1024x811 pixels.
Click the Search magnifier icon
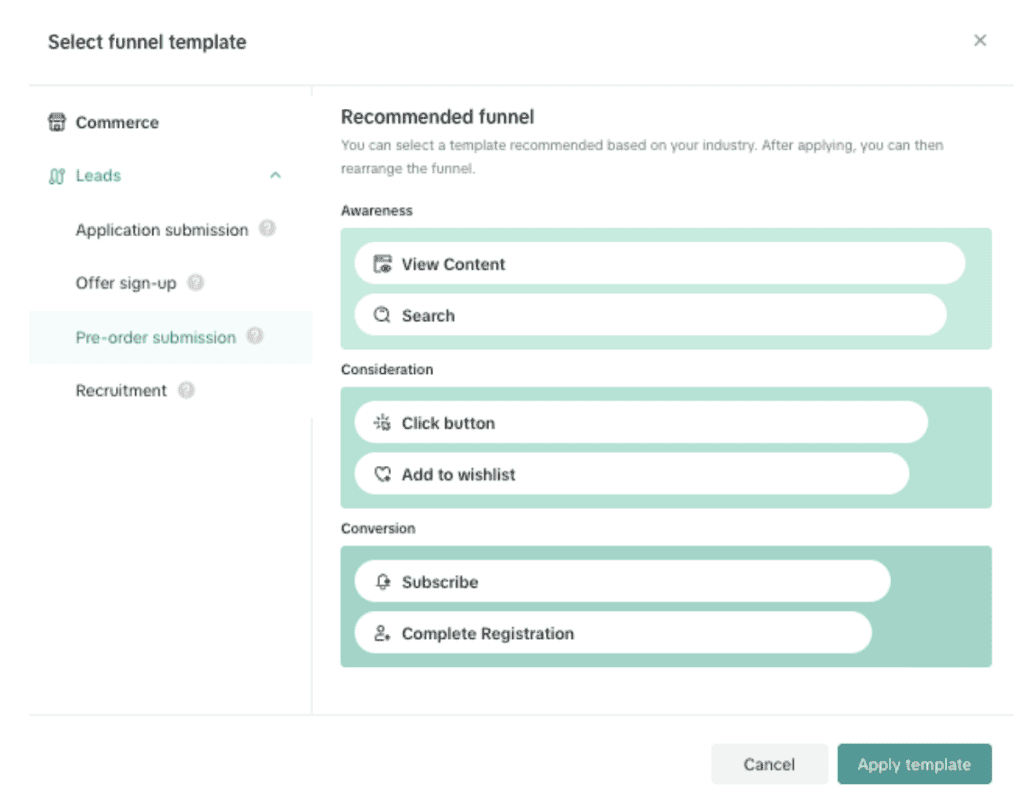(x=382, y=315)
